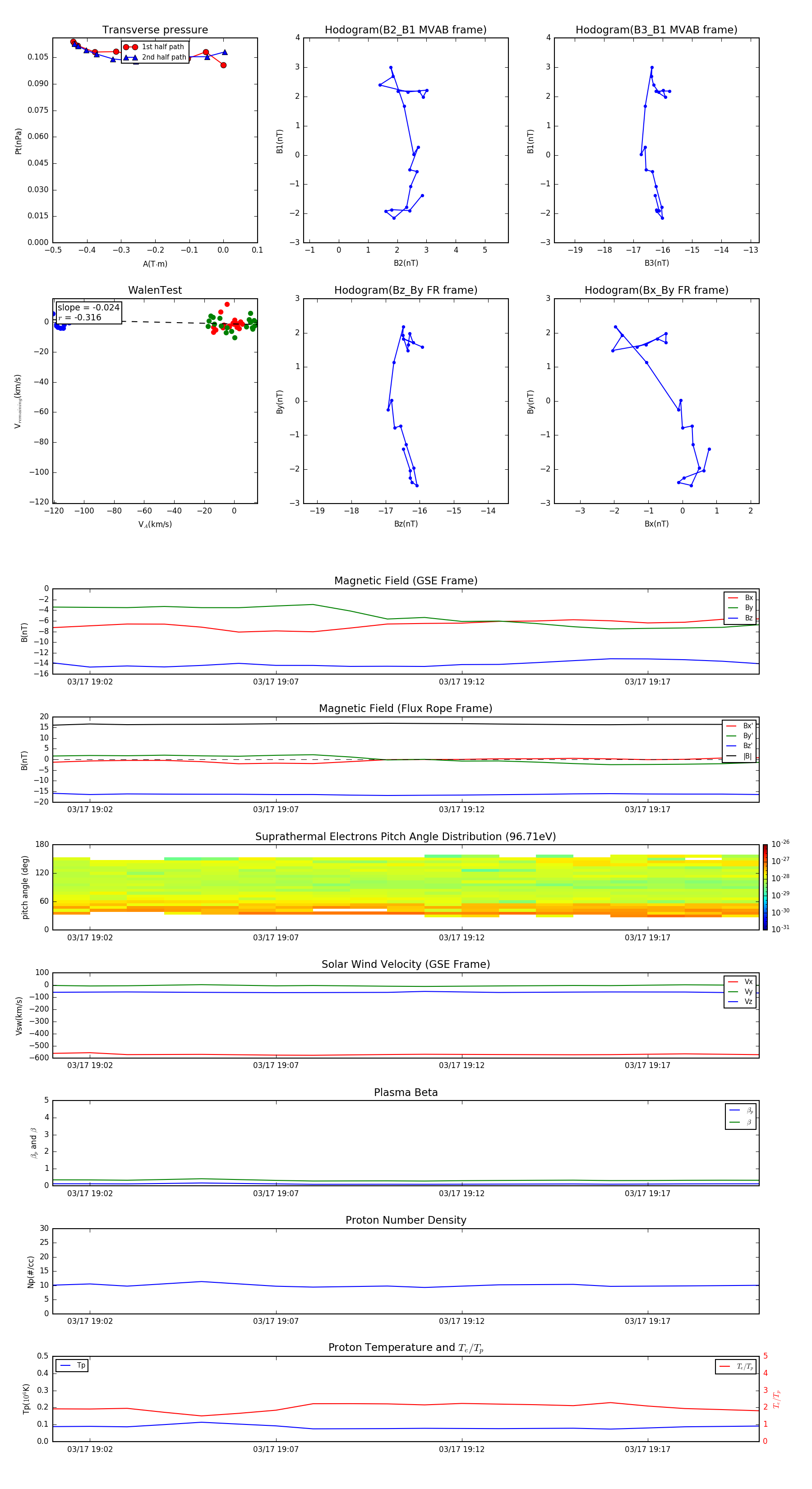Select the "1st half path" legend entry

(x=154, y=47)
